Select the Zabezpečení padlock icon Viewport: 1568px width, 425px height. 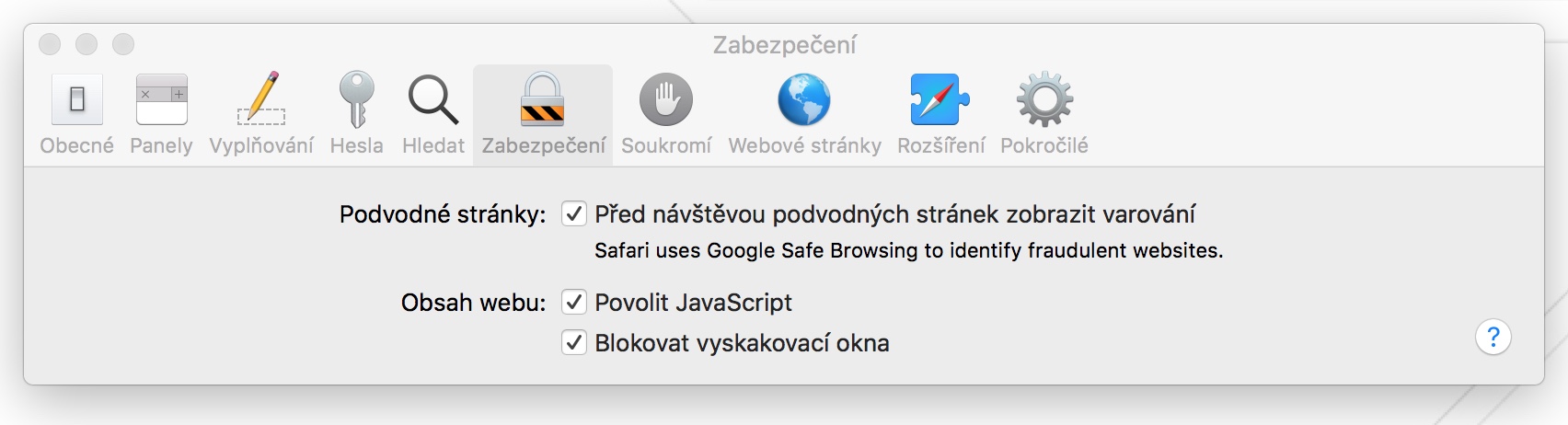543,99
